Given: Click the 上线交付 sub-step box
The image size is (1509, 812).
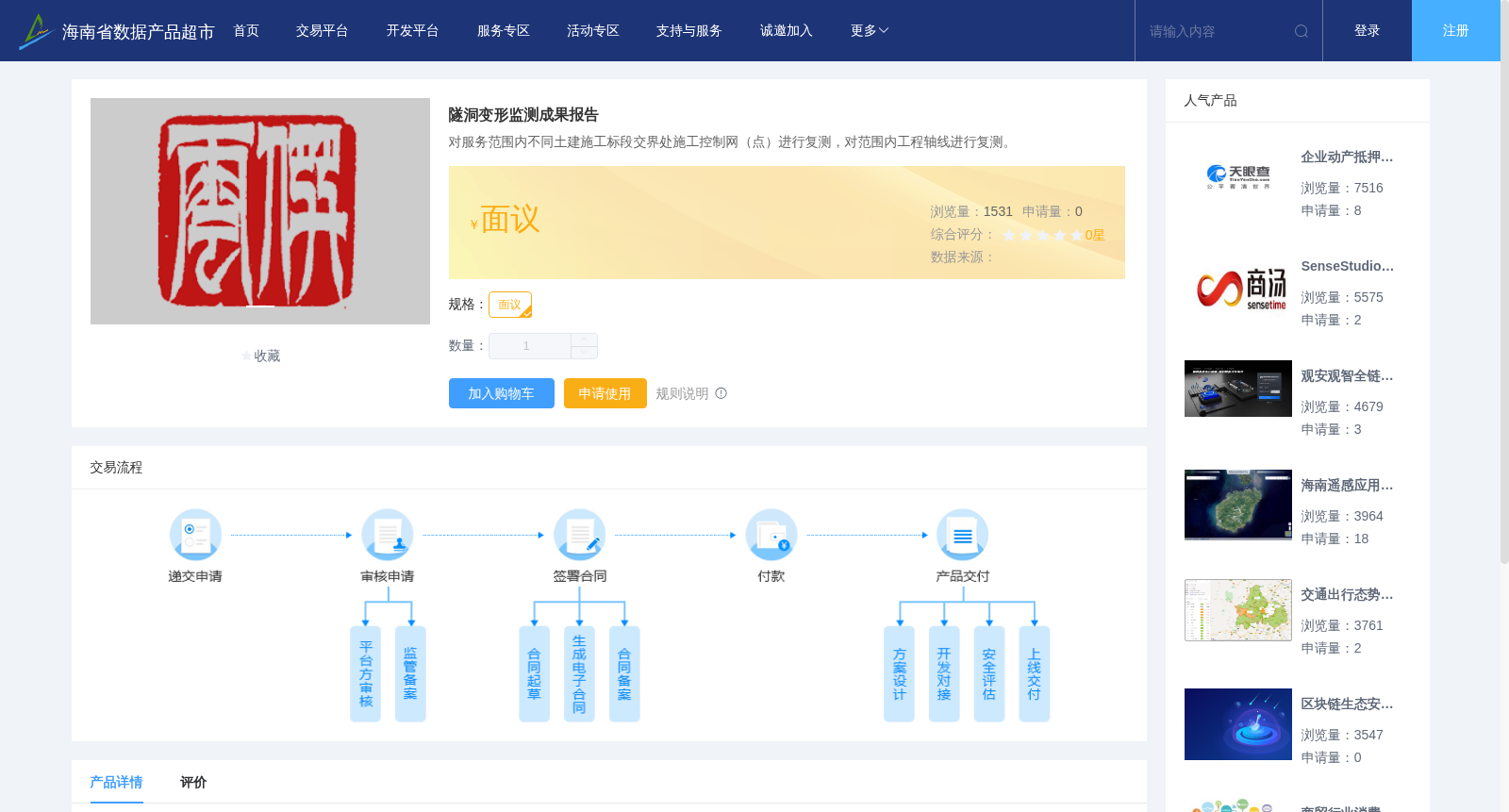Looking at the screenshot, I should click(x=1035, y=674).
